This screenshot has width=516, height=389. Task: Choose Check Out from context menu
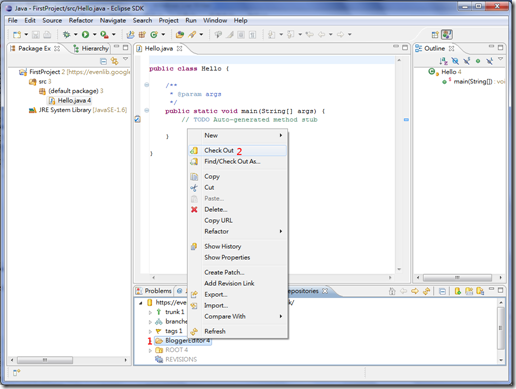238,151
